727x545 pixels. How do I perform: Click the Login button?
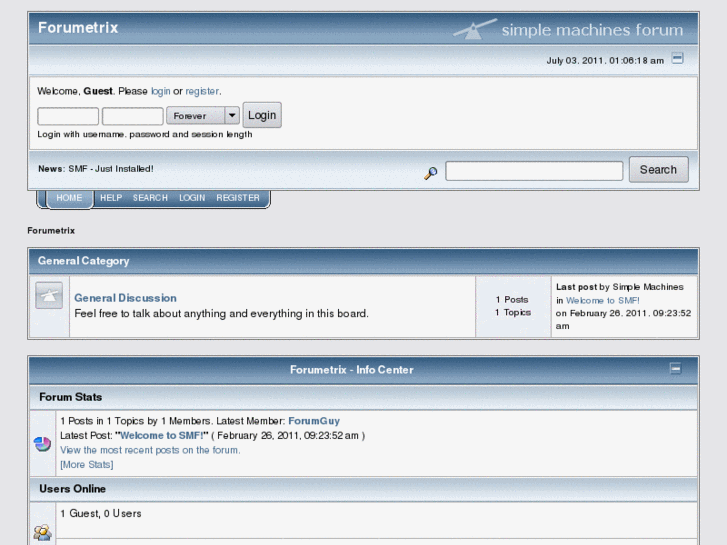pyautogui.click(x=262, y=115)
